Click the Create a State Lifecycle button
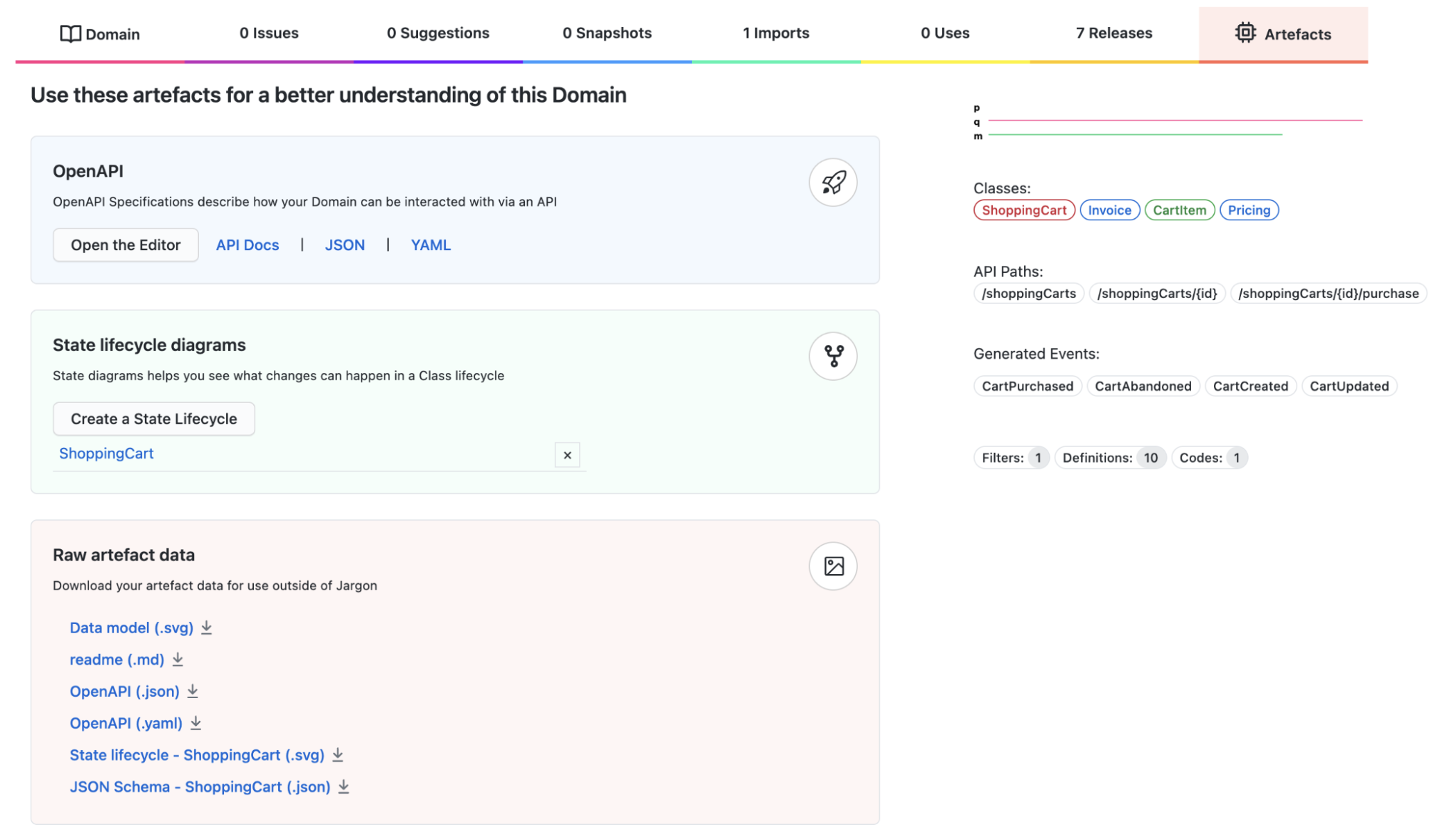 [x=153, y=419]
